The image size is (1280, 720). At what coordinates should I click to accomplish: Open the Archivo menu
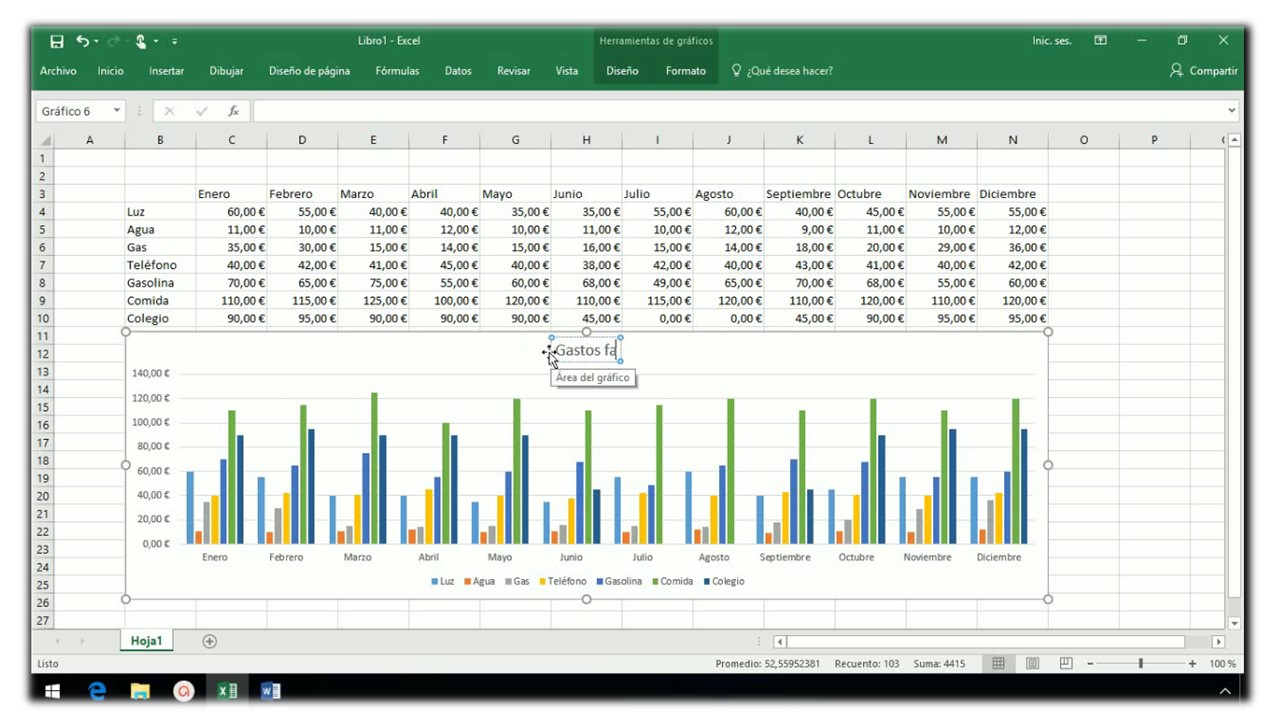coord(58,71)
